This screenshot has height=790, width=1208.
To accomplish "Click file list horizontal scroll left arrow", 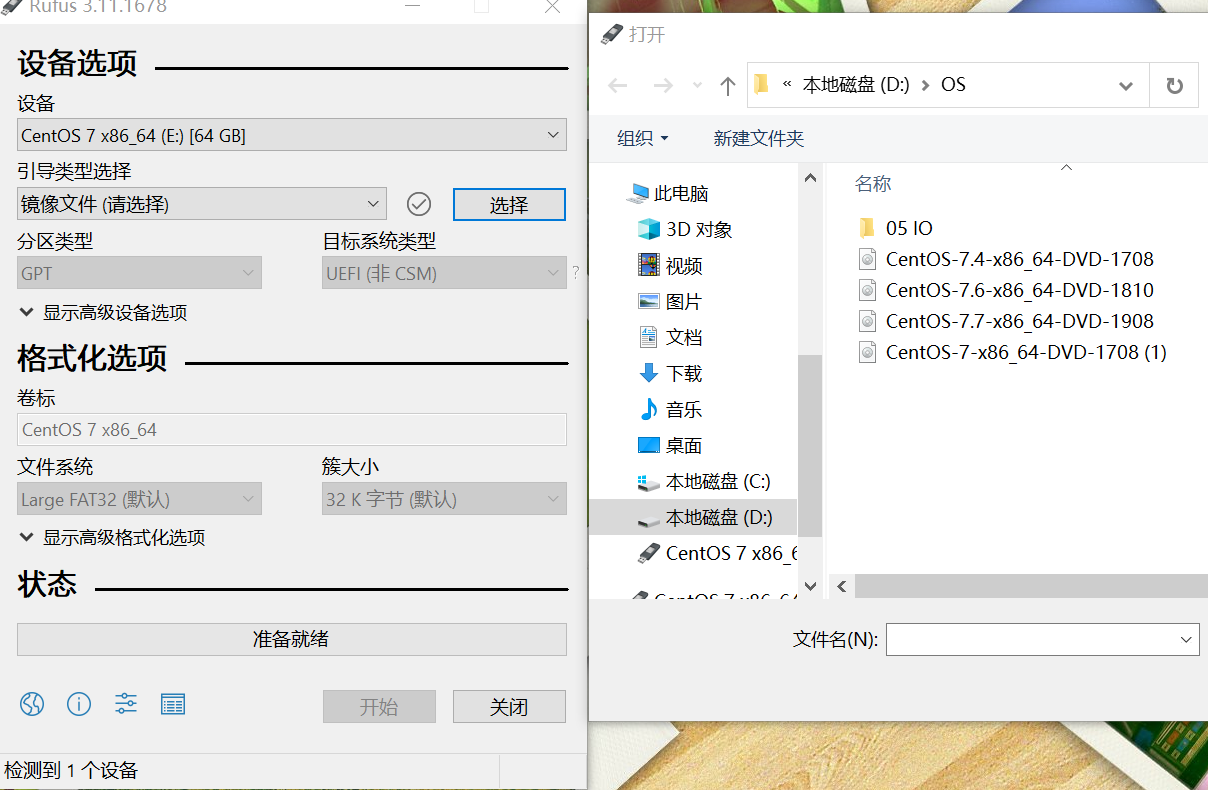I will [842, 586].
